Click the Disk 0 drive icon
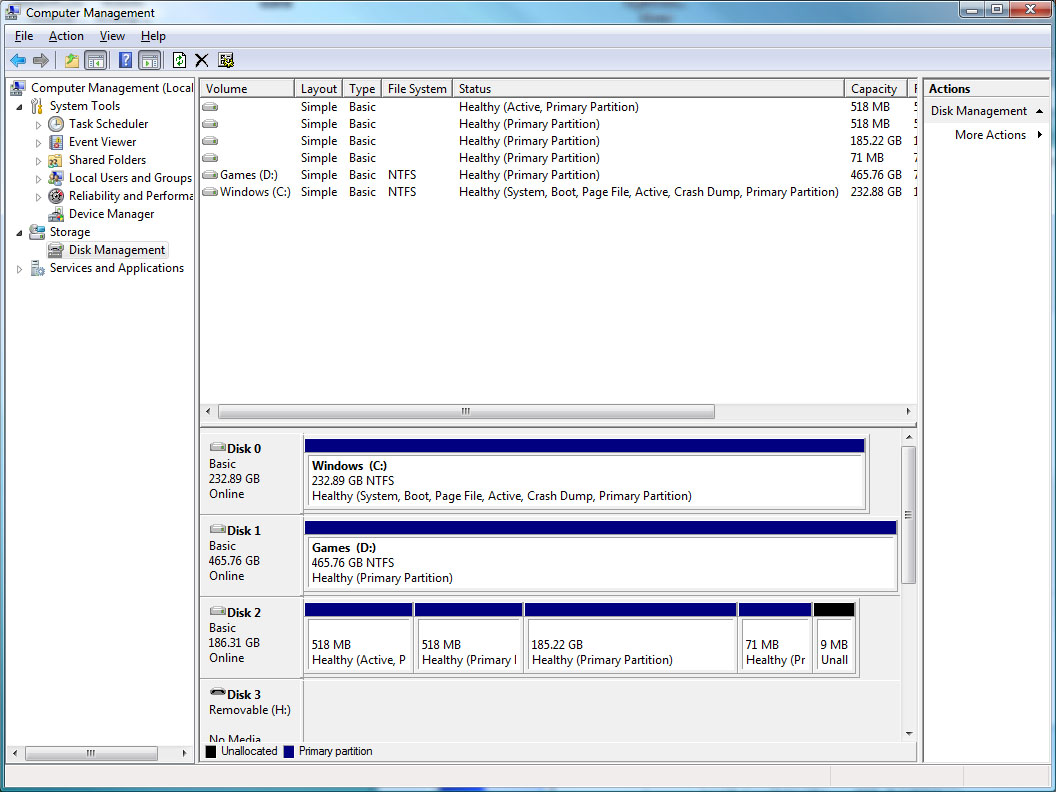This screenshot has height=792, width=1056. [218, 447]
